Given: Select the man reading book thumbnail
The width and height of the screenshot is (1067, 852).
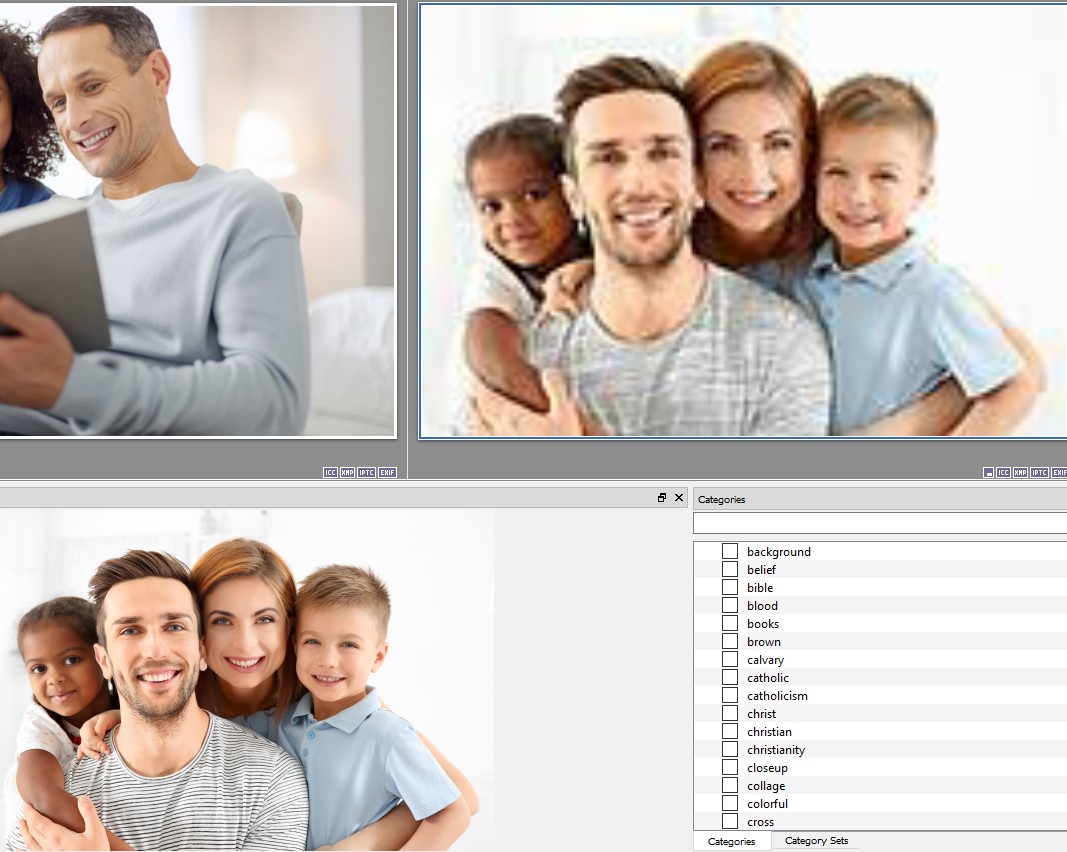Looking at the screenshot, I should pos(196,220).
